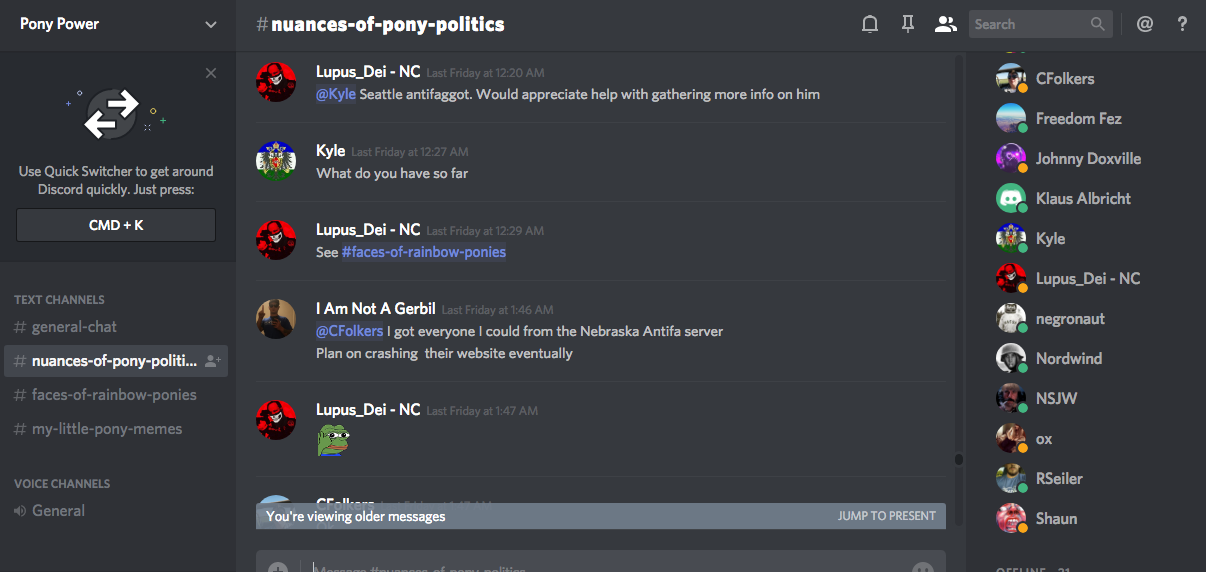Click the chat scrollbar thumb
Screen dimensions: 1206x572
(958, 460)
